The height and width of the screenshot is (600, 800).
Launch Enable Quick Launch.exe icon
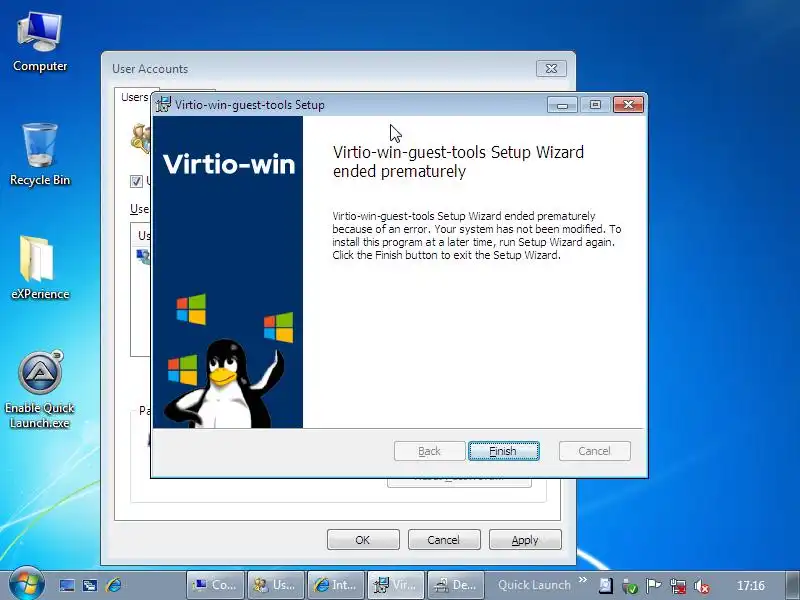coord(40,389)
